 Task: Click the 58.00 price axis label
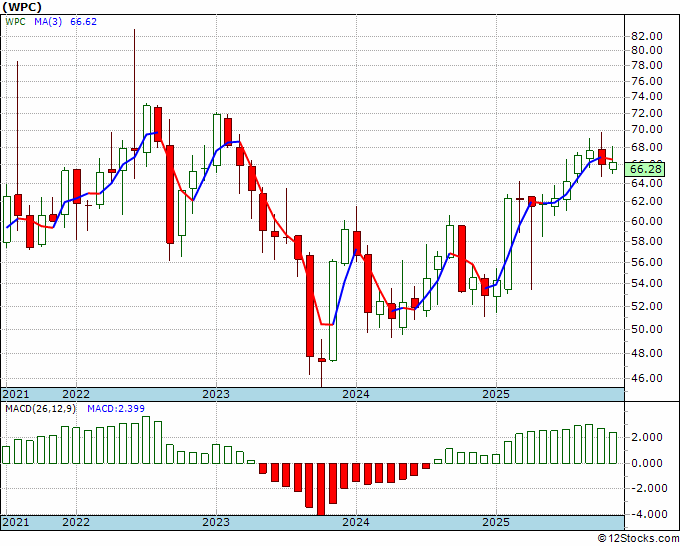pyautogui.click(x=647, y=241)
